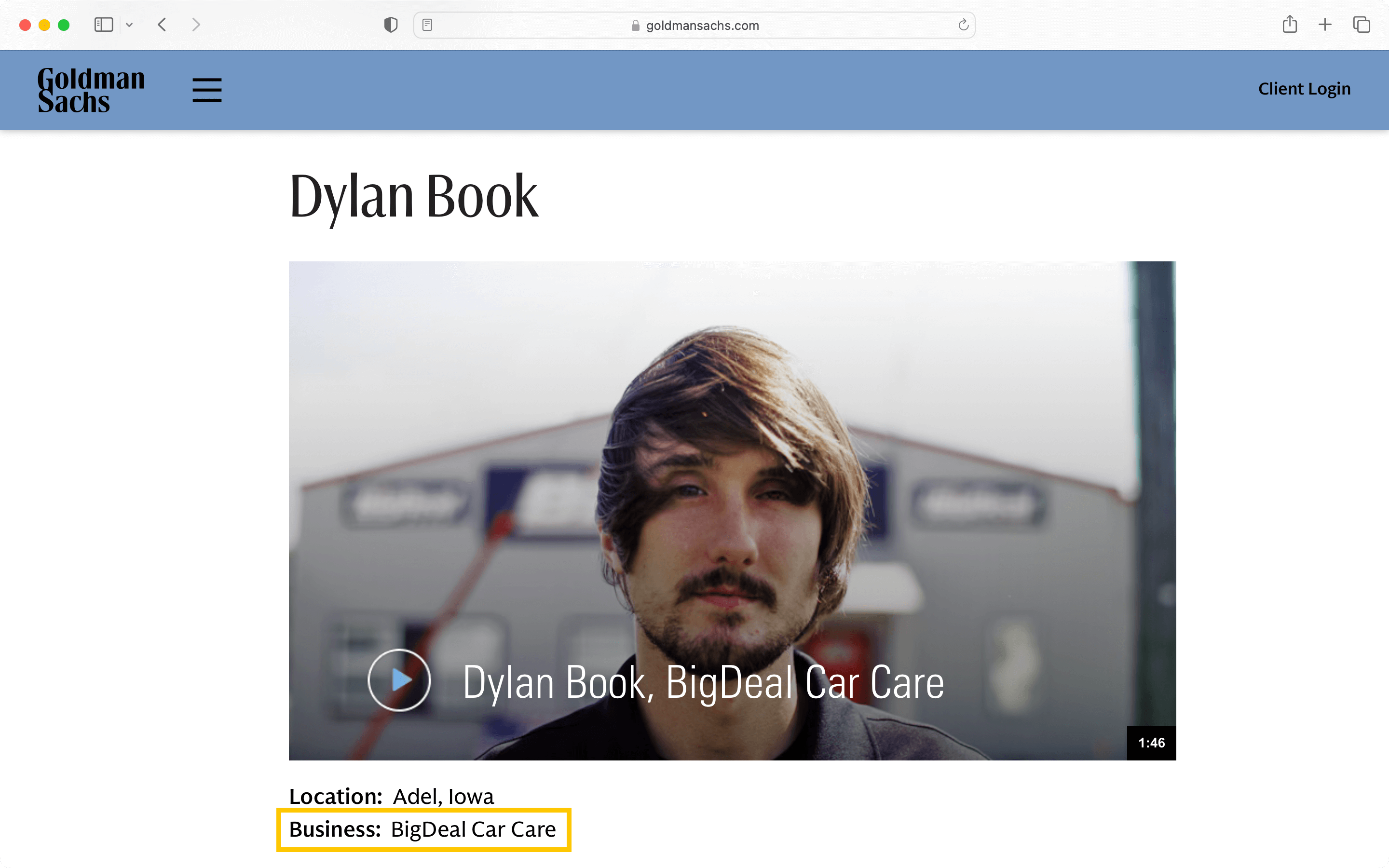Reload the current page
The height and width of the screenshot is (868, 1389).
coord(963,25)
